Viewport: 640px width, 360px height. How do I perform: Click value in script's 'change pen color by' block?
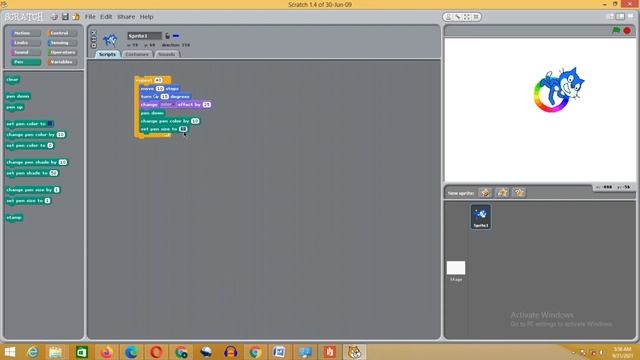pos(195,121)
